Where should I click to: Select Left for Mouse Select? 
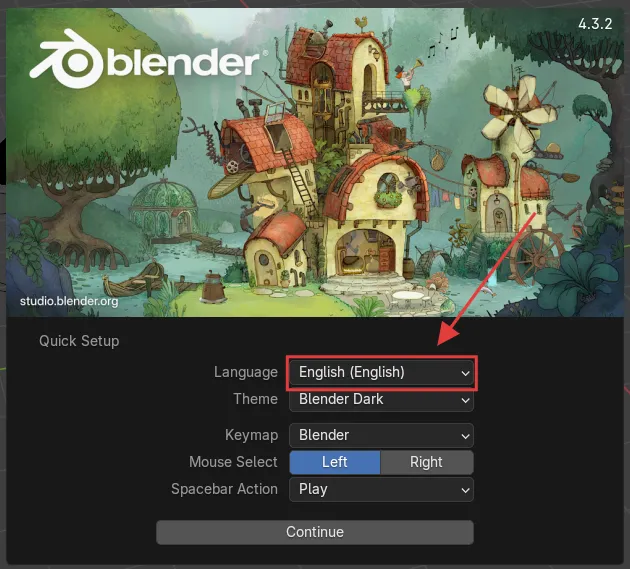[335, 462]
